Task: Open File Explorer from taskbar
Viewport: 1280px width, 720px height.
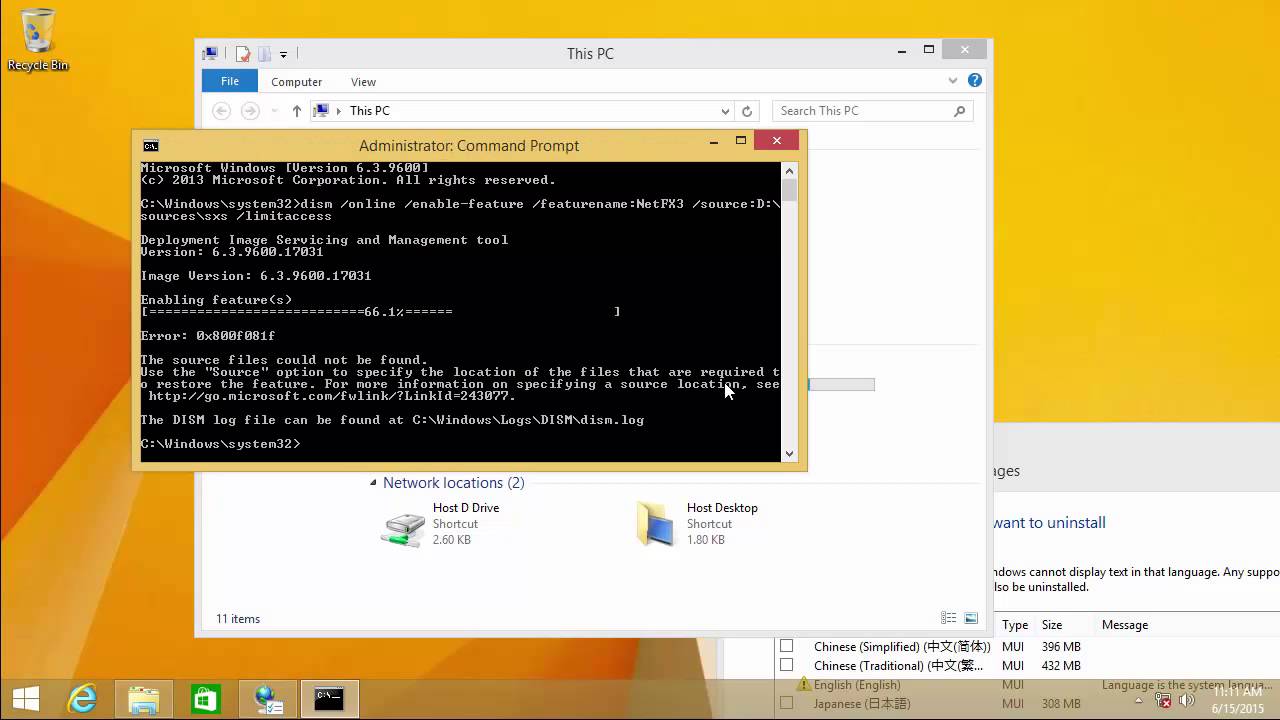Action: coord(144,699)
